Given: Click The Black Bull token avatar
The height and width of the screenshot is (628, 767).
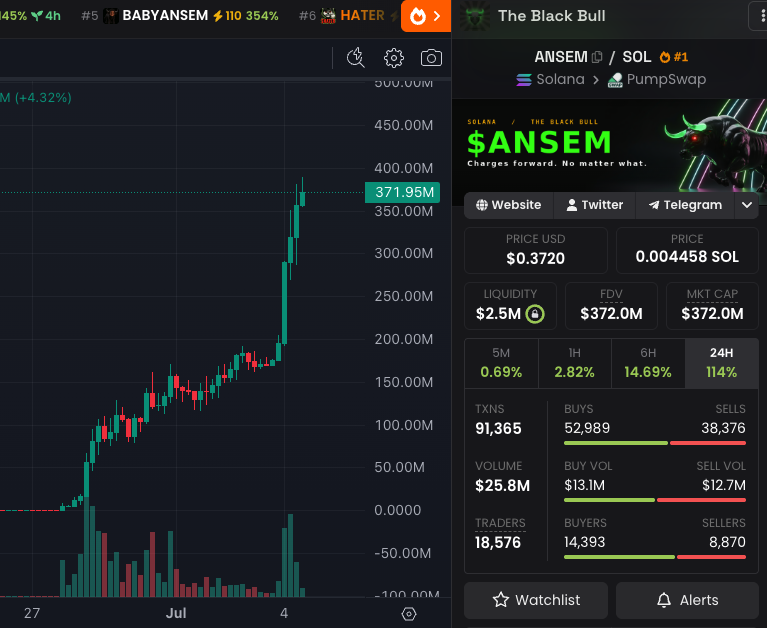Looking at the screenshot, I should click(475, 16).
